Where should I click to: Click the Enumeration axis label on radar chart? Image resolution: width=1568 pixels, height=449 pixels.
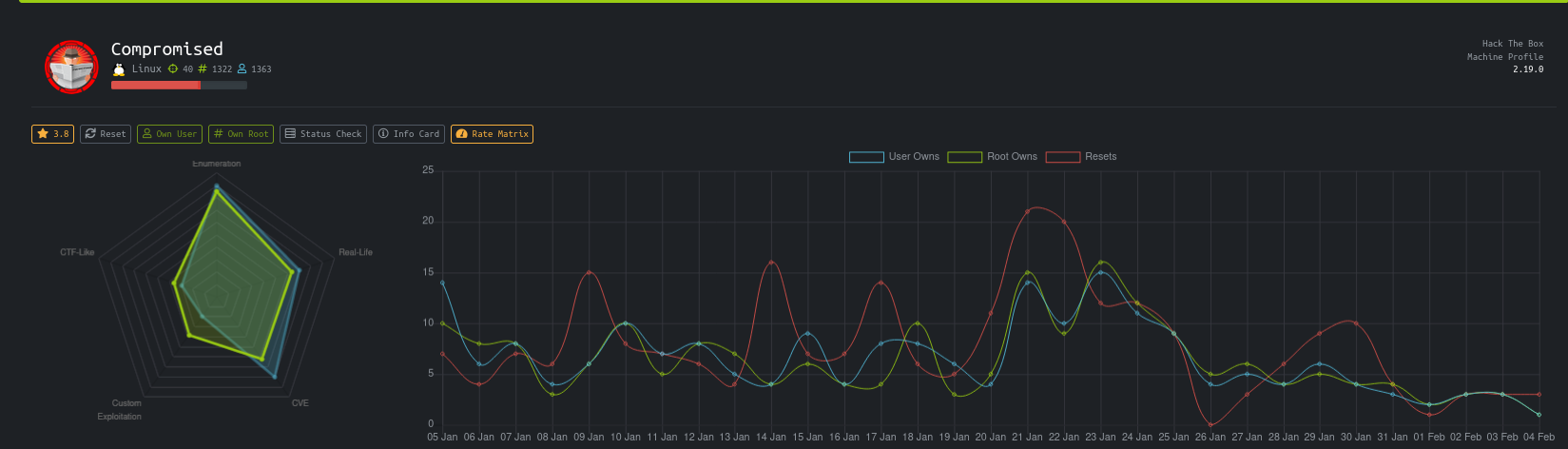tap(217, 164)
